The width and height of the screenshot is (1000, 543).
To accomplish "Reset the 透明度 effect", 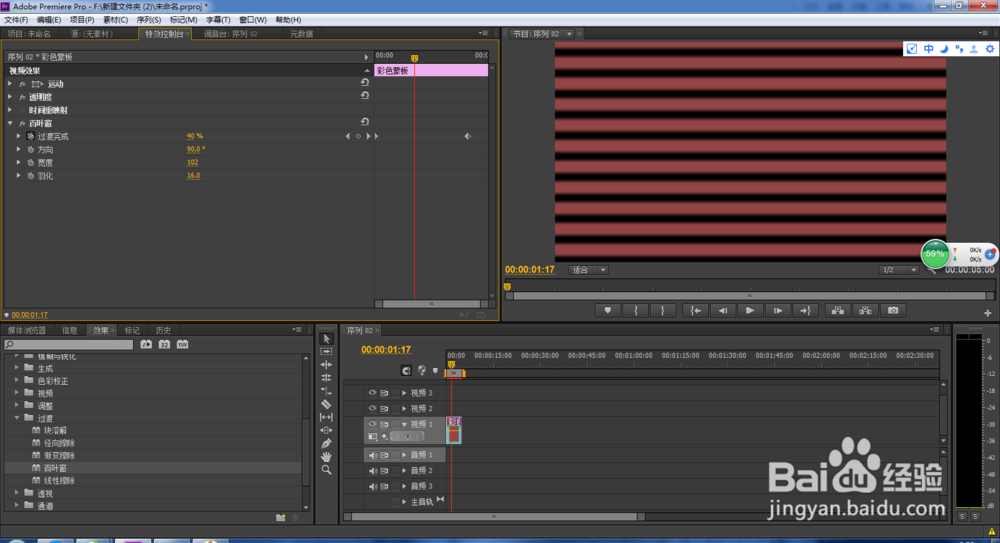I will [365, 96].
